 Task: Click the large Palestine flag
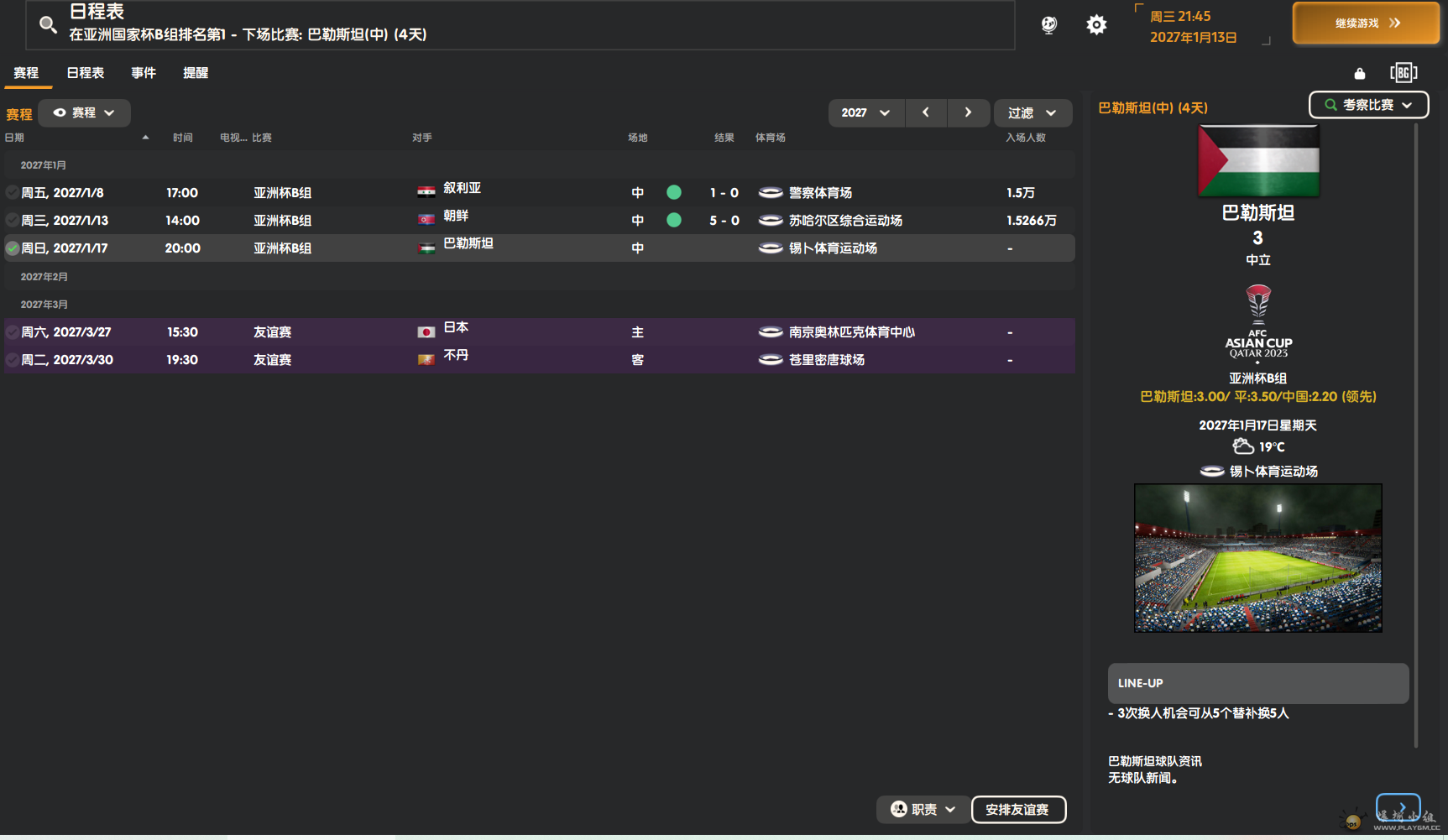(x=1258, y=160)
